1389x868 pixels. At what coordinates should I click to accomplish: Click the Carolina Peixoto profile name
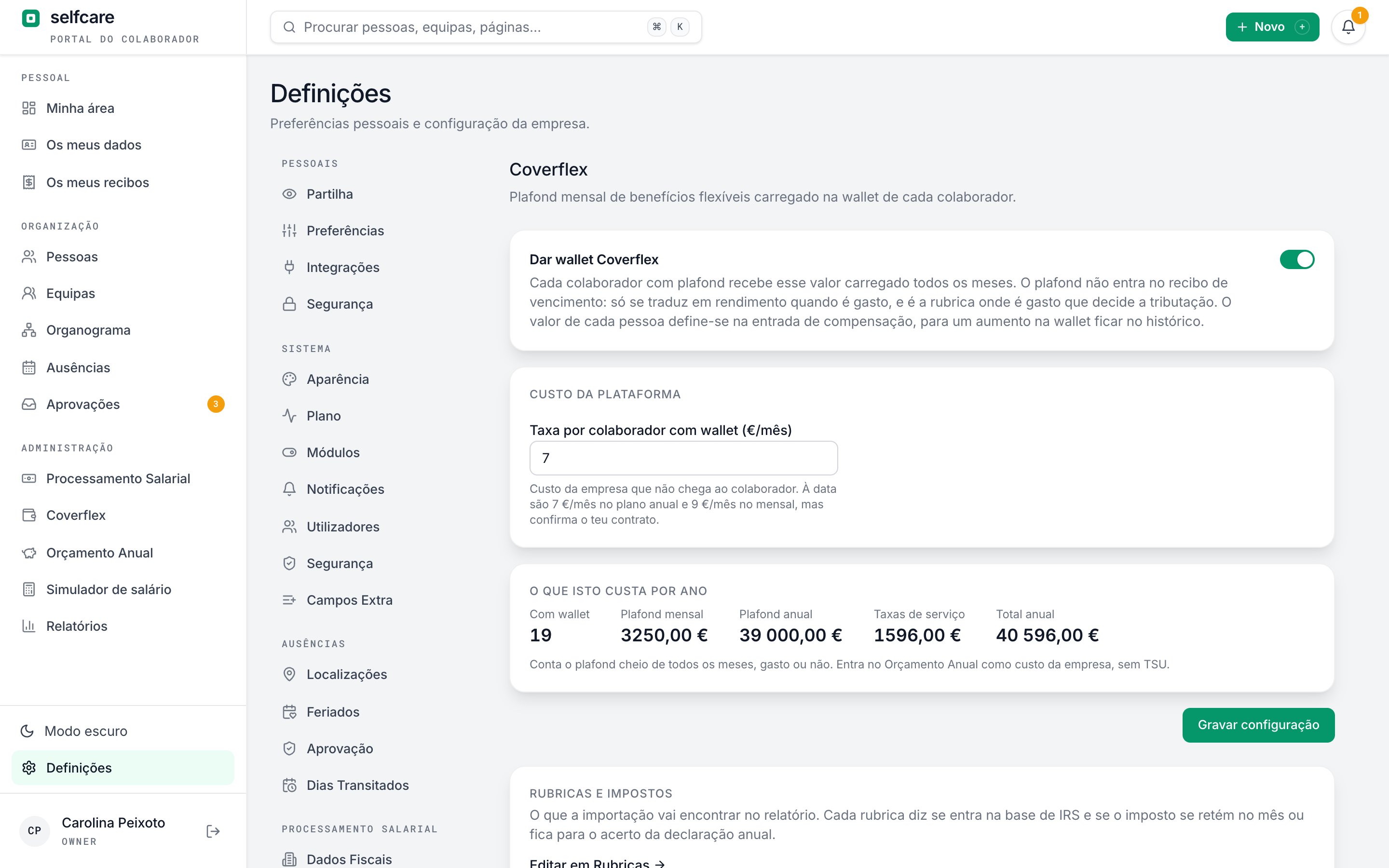(x=113, y=823)
